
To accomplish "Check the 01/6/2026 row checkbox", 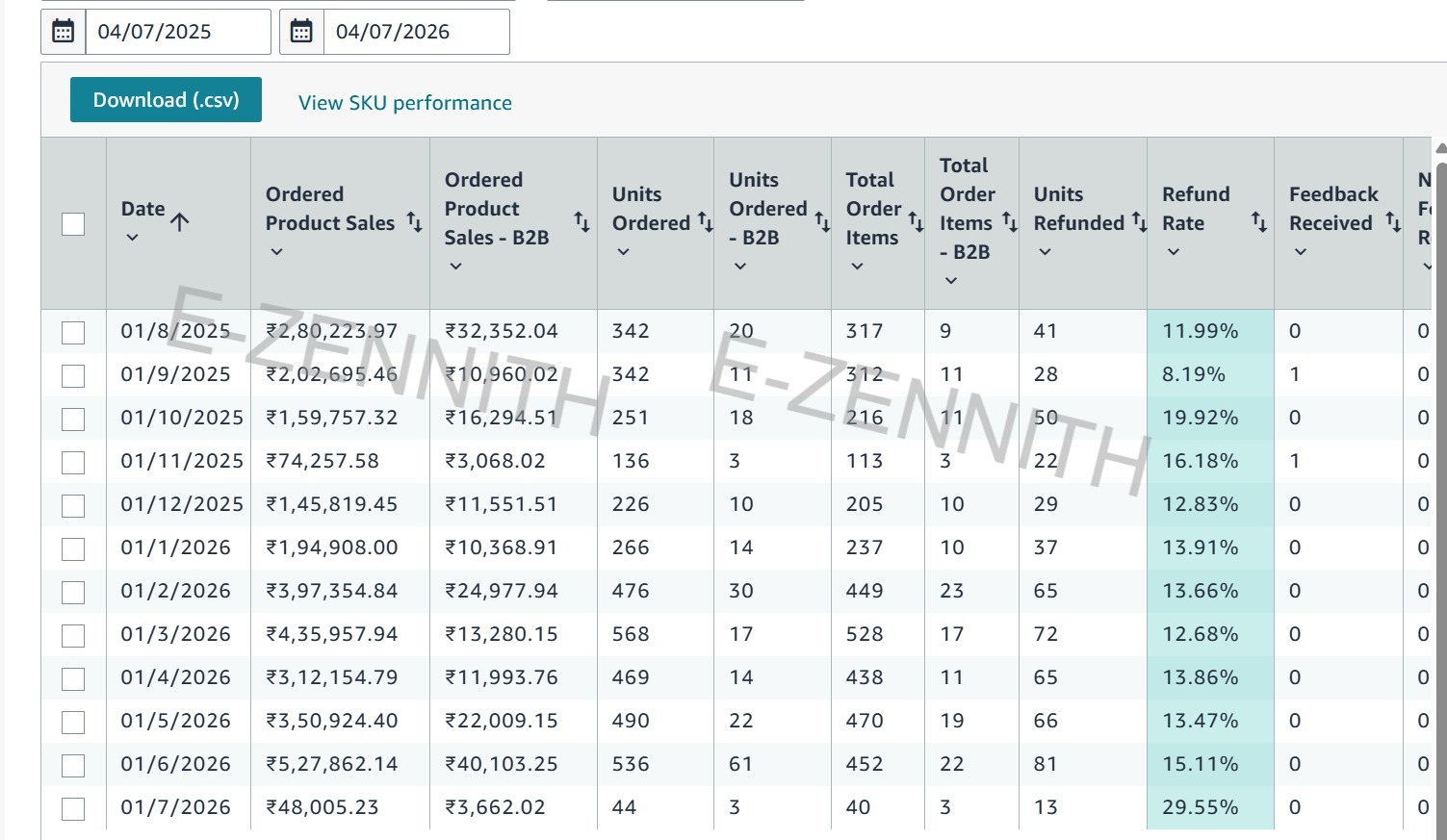I will 73,766.
